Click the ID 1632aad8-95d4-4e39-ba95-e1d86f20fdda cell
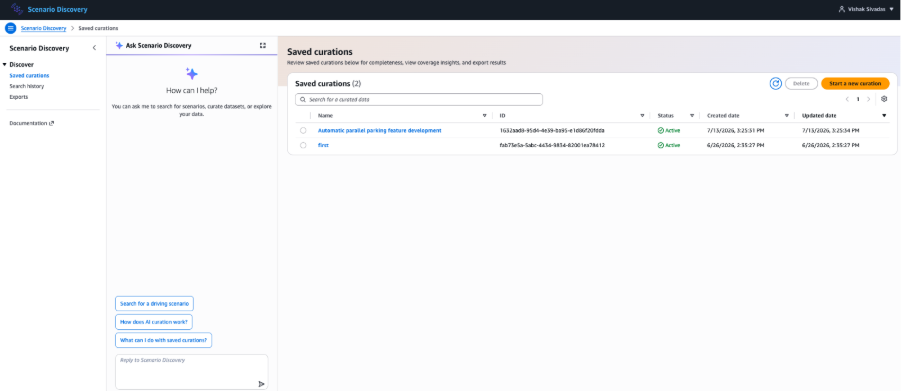This screenshot has height=391, width=901. pos(552,131)
